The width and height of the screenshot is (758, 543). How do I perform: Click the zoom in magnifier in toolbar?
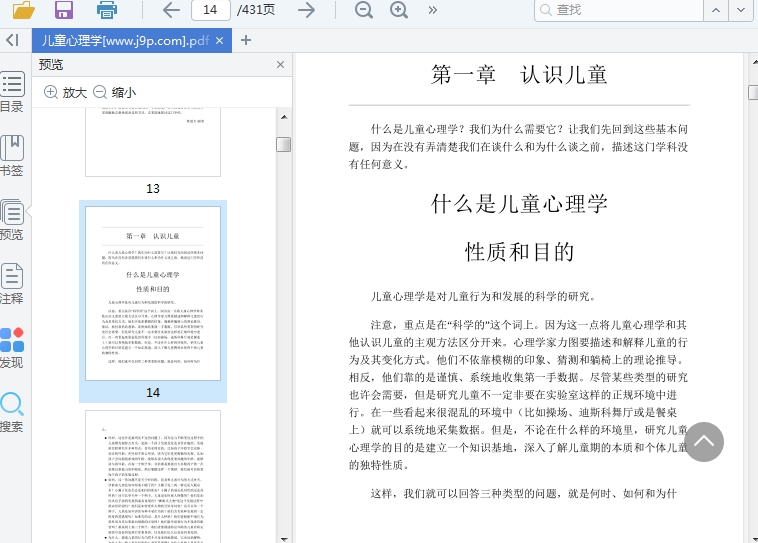[399, 10]
